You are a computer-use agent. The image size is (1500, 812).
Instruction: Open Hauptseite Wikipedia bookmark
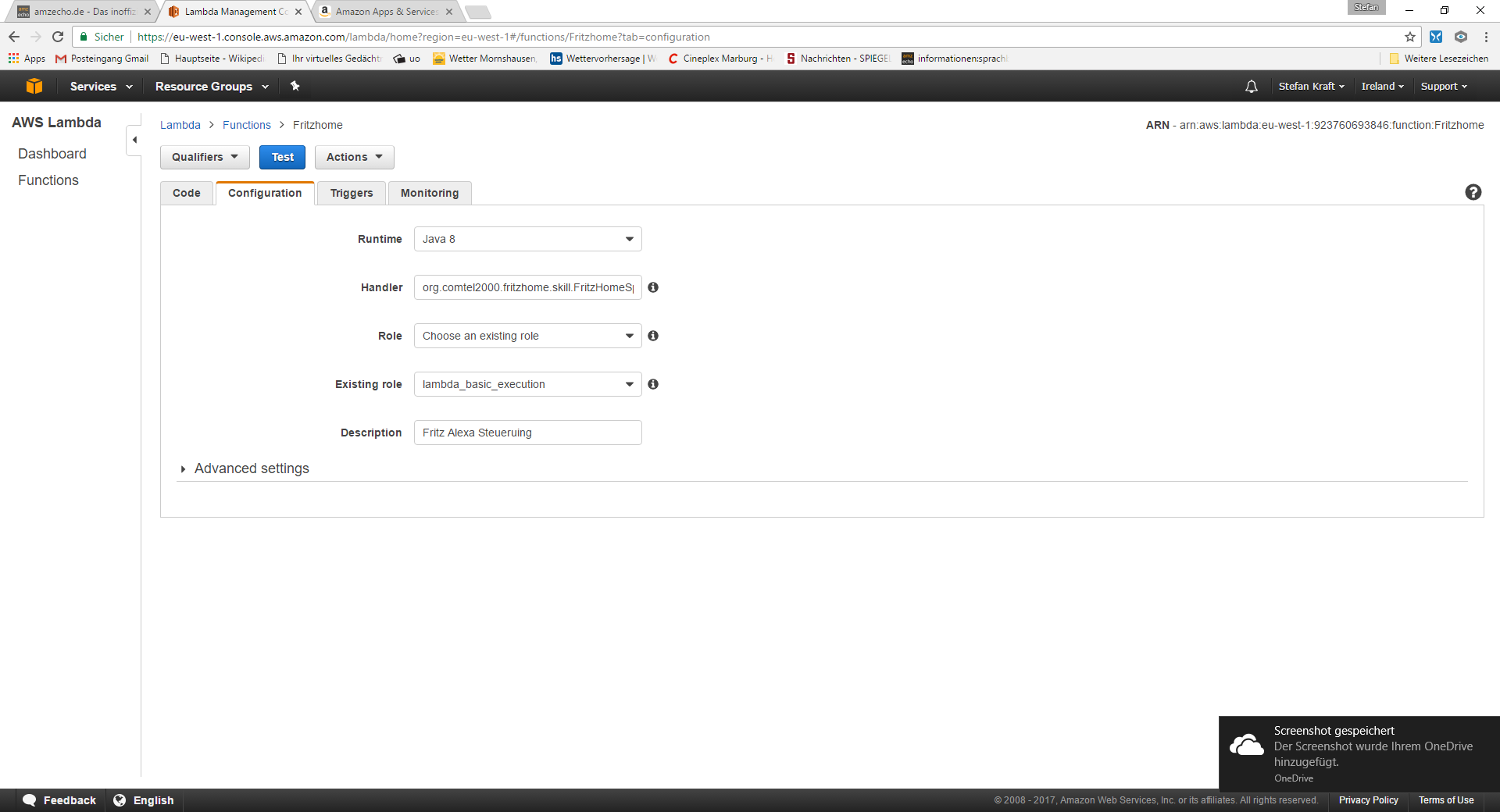click(x=212, y=59)
